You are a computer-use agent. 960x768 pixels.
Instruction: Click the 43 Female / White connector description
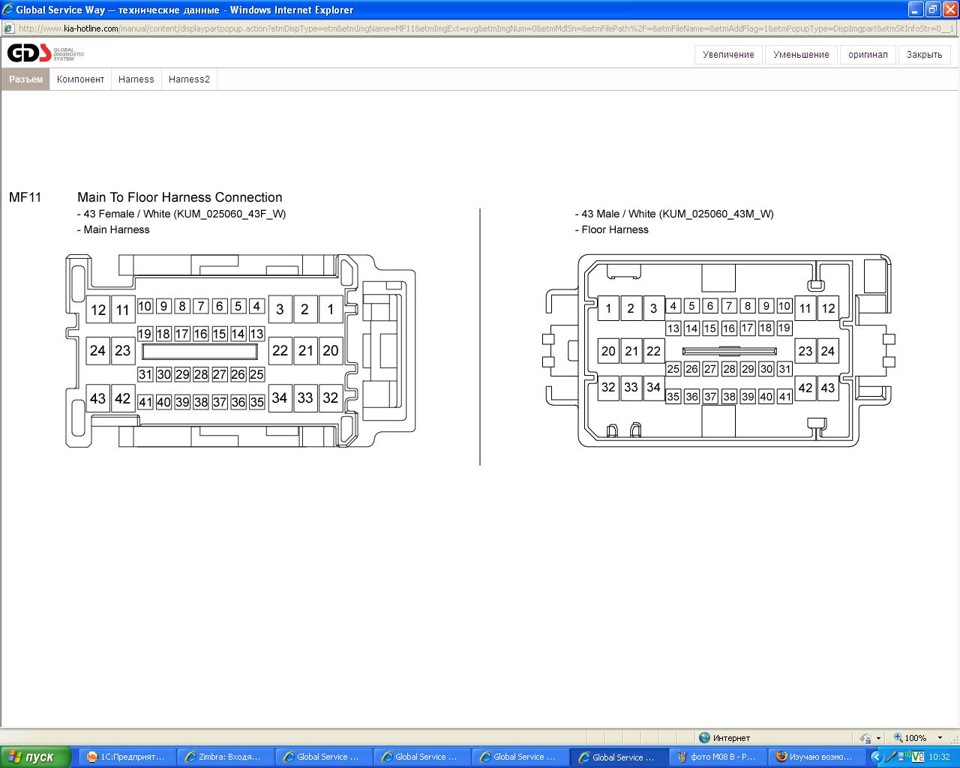coord(181,214)
